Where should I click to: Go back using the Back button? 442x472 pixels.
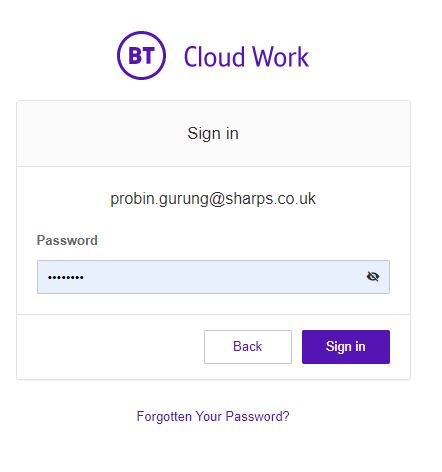(248, 347)
